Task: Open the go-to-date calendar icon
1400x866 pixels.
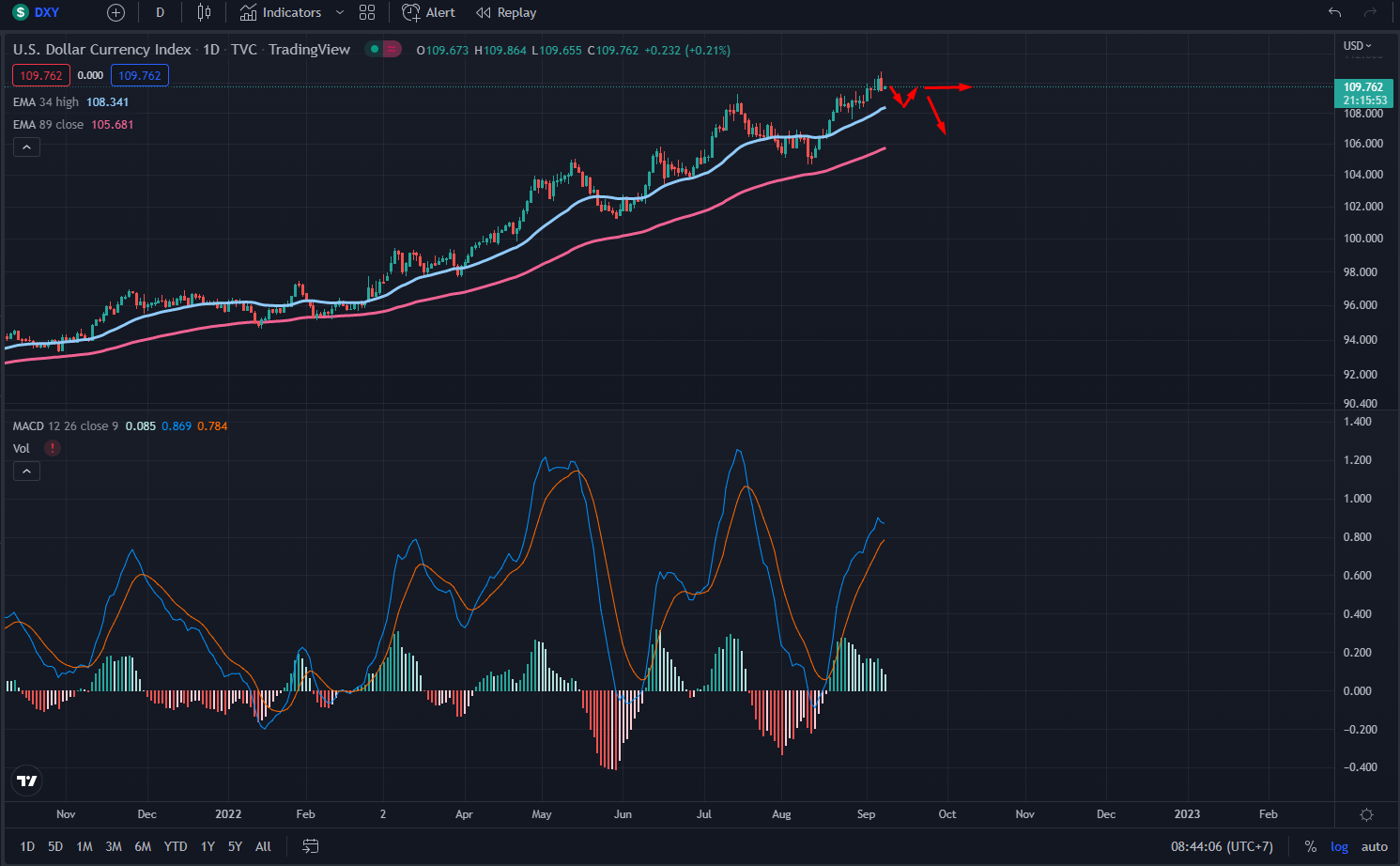Action: click(311, 846)
